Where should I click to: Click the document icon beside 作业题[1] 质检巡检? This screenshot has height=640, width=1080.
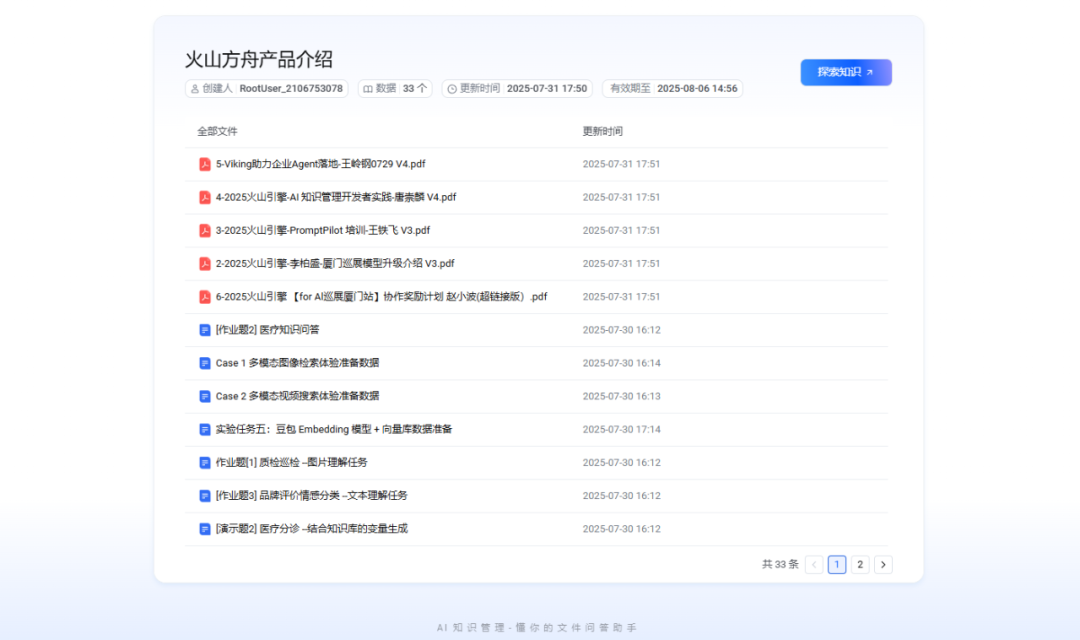pyautogui.click(x=205, y=462)
